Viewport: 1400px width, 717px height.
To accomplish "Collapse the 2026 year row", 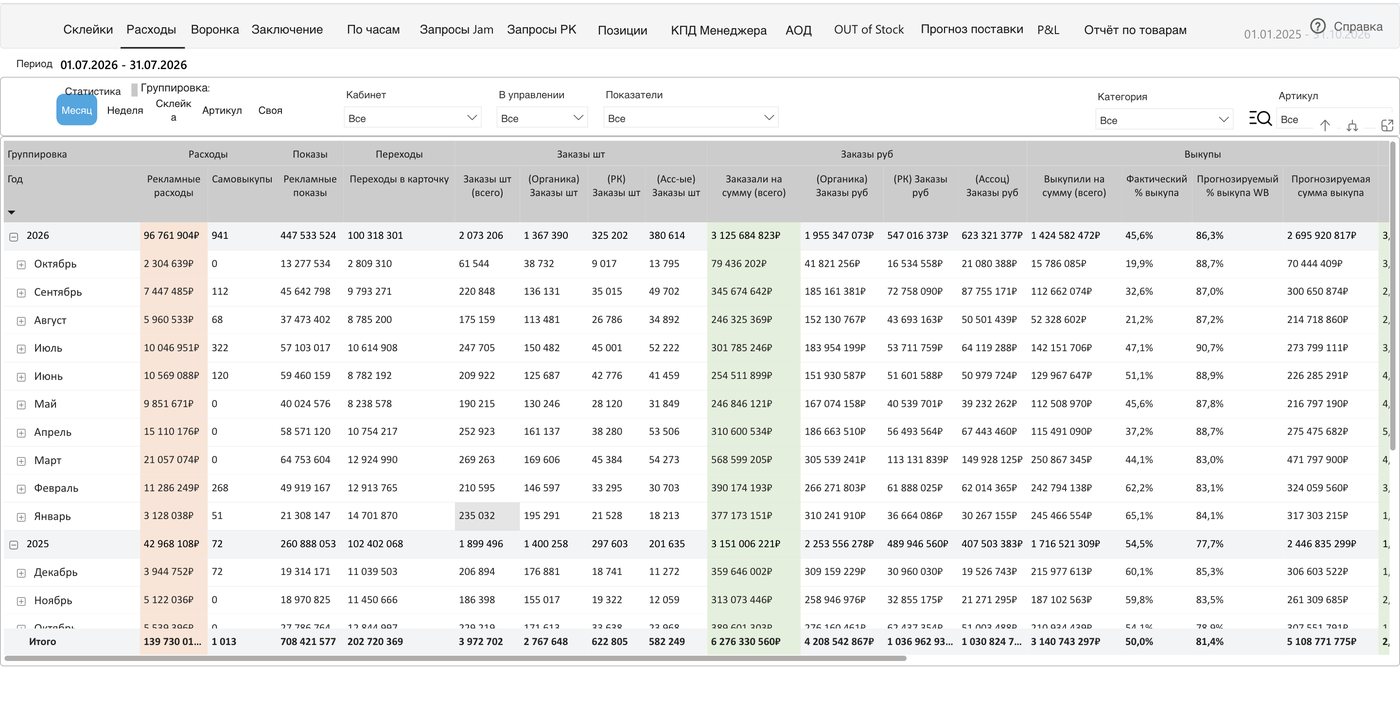I will point(14,237).
